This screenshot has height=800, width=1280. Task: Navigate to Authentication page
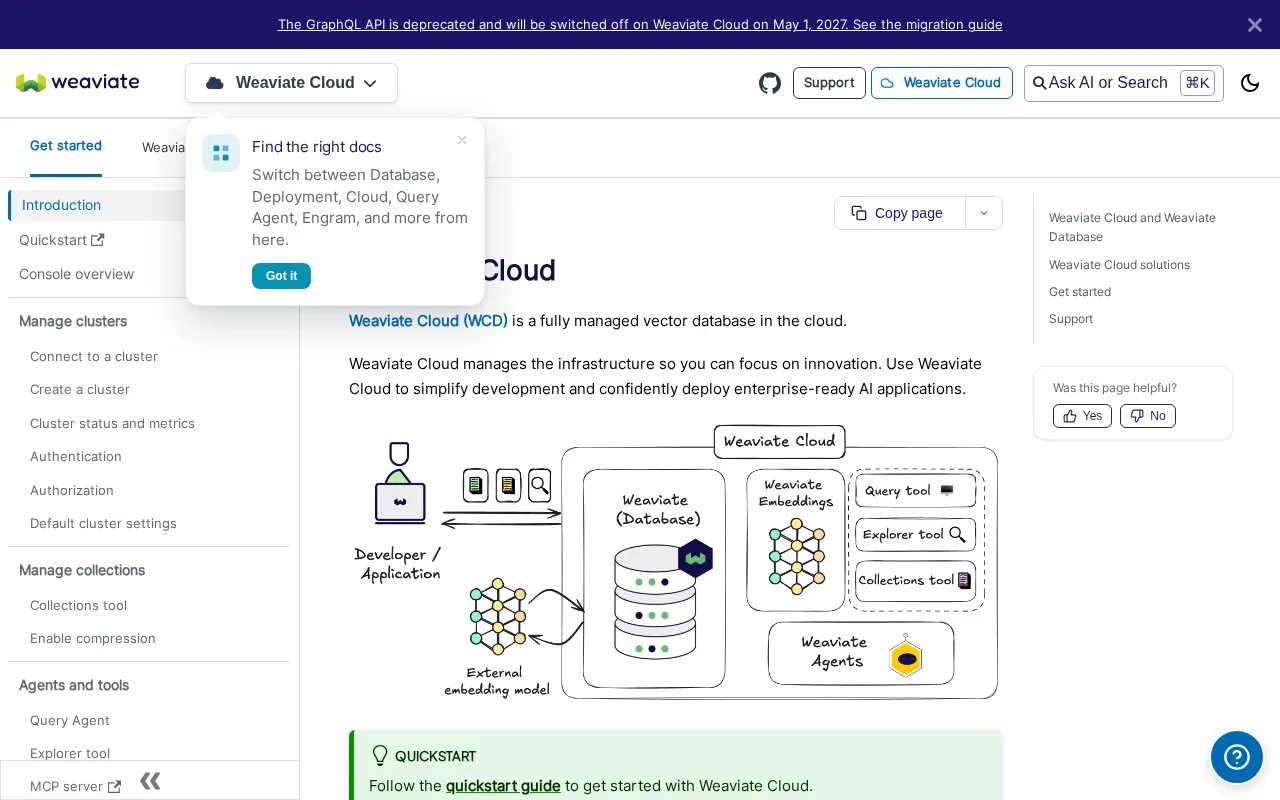click(x=76, y=456)
